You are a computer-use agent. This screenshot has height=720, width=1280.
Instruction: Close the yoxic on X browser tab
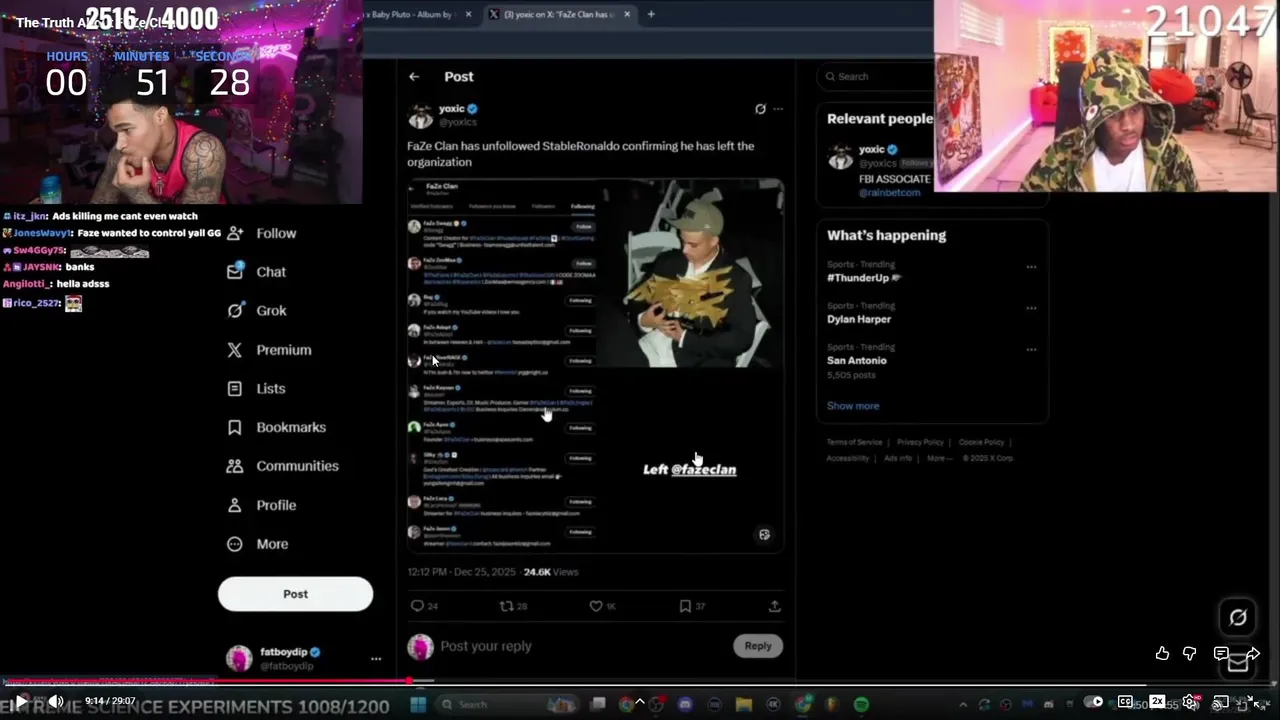(x=627, y=14)
